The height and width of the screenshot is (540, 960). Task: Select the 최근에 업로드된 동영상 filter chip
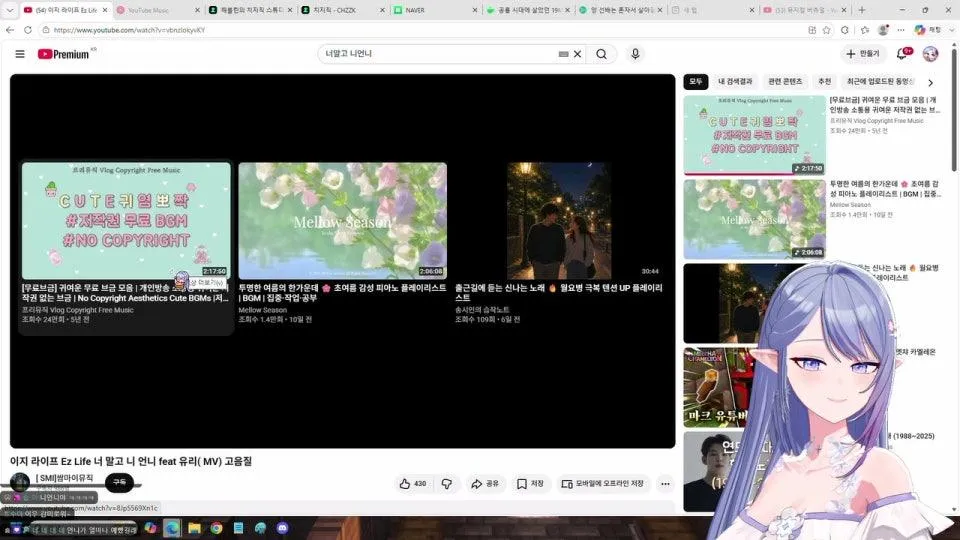click(879, 81)
